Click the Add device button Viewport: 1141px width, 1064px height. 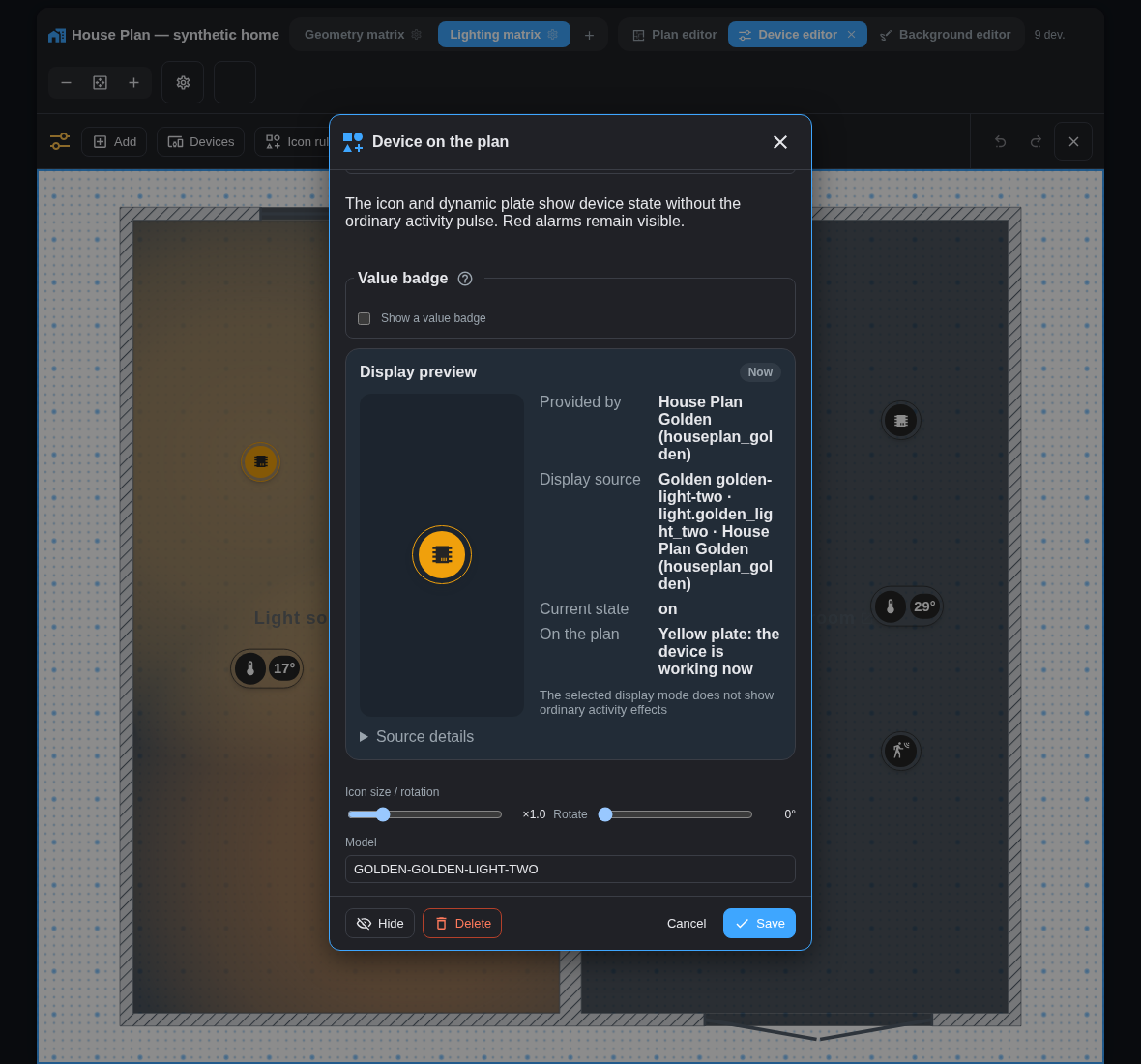[114, 142]
